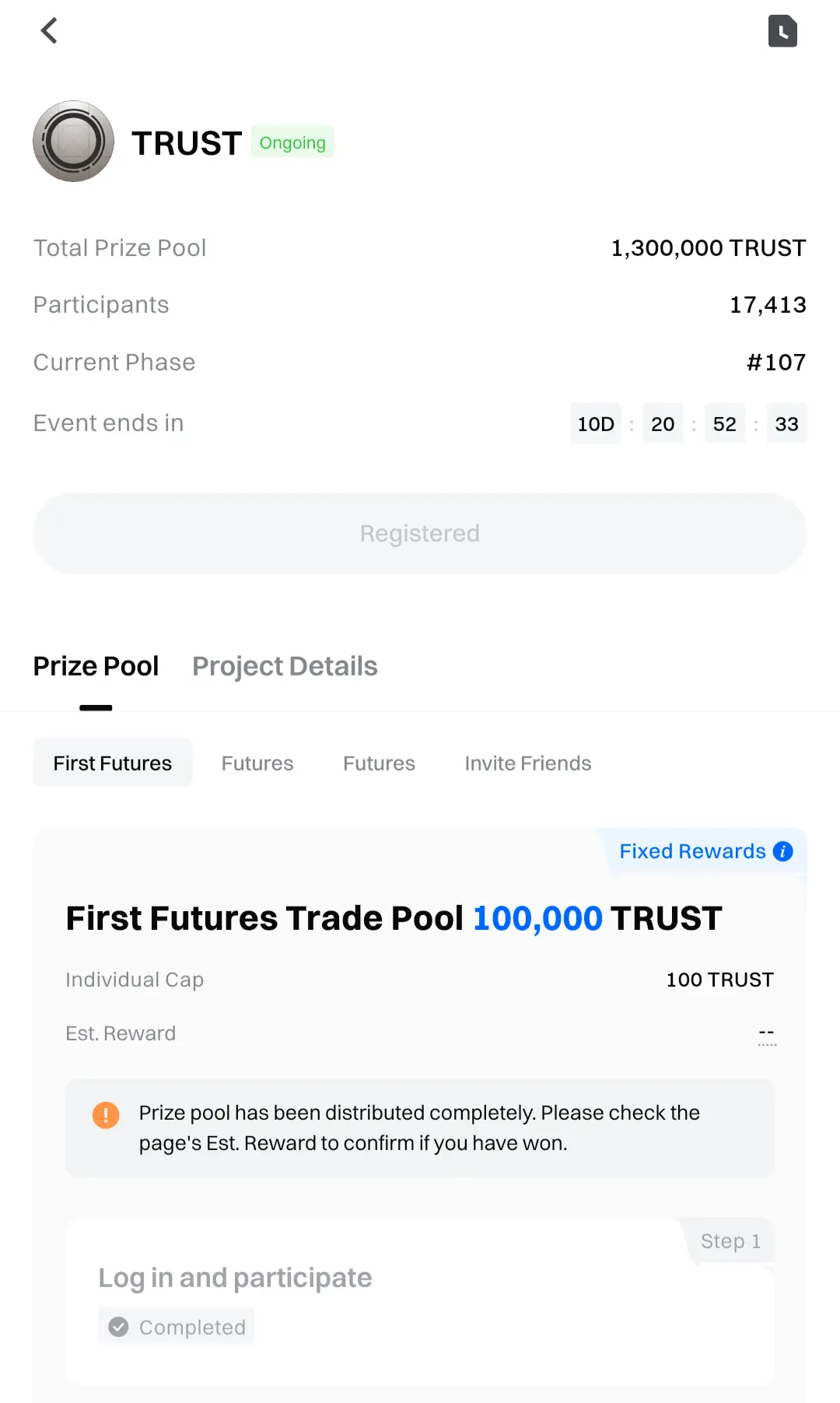Tap the orange warning exclamation icon
This screenshot has width=840, height=1403.
pos(106,1114)
